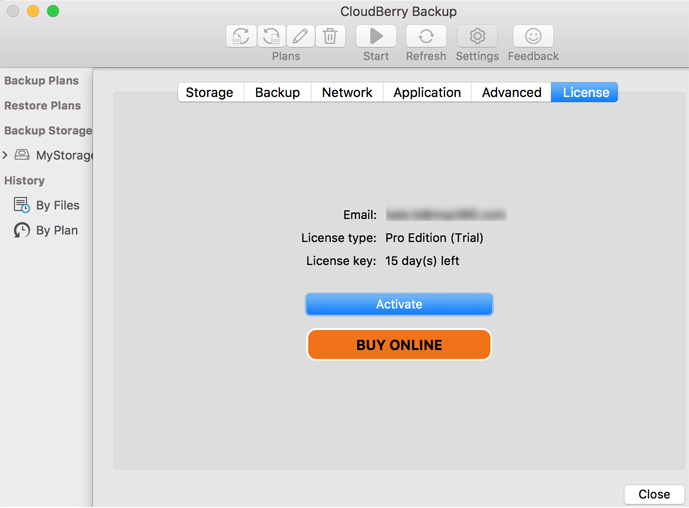Open the Backup settings tab

point(278,92)
